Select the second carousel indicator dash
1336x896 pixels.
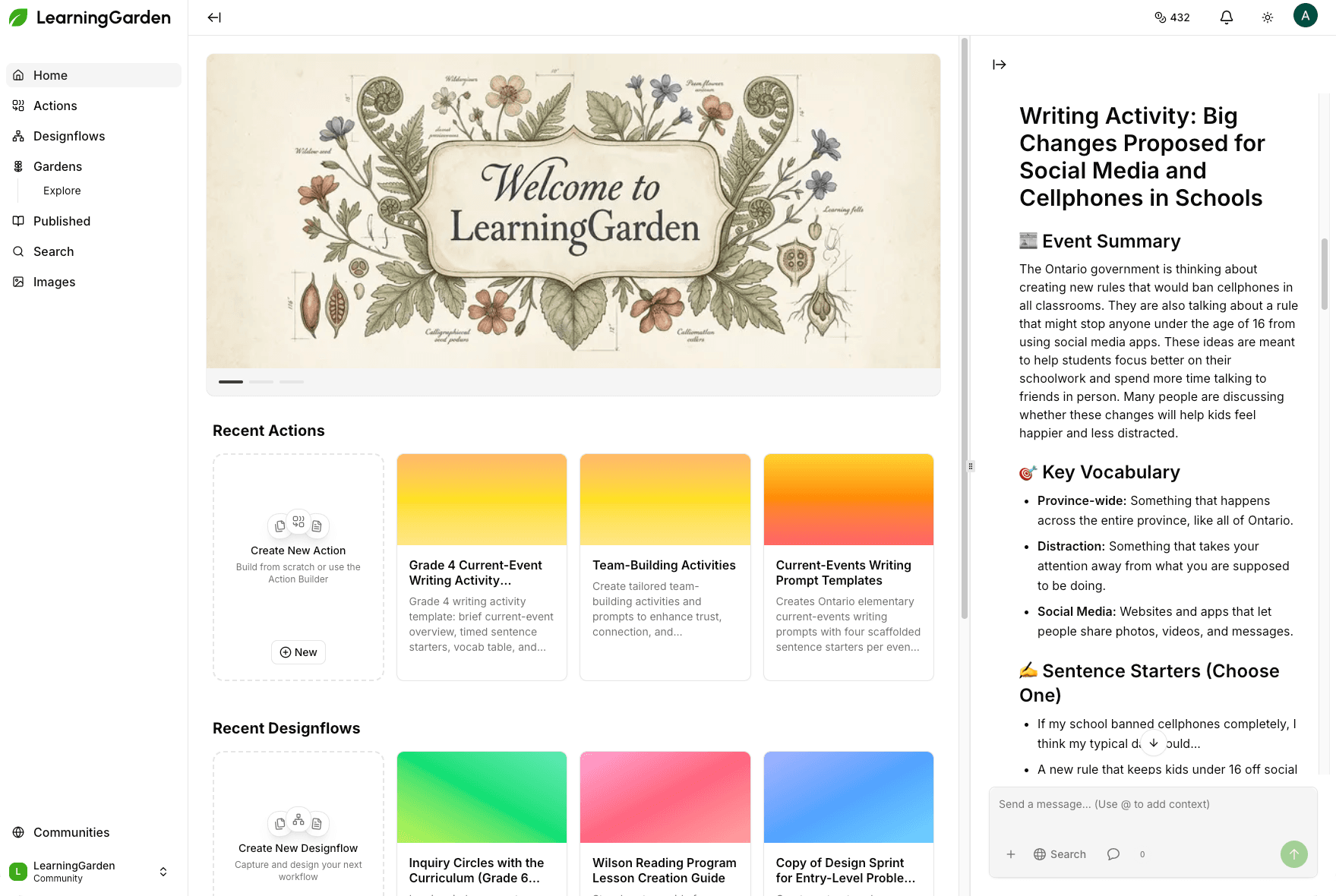tap(261, 382)
